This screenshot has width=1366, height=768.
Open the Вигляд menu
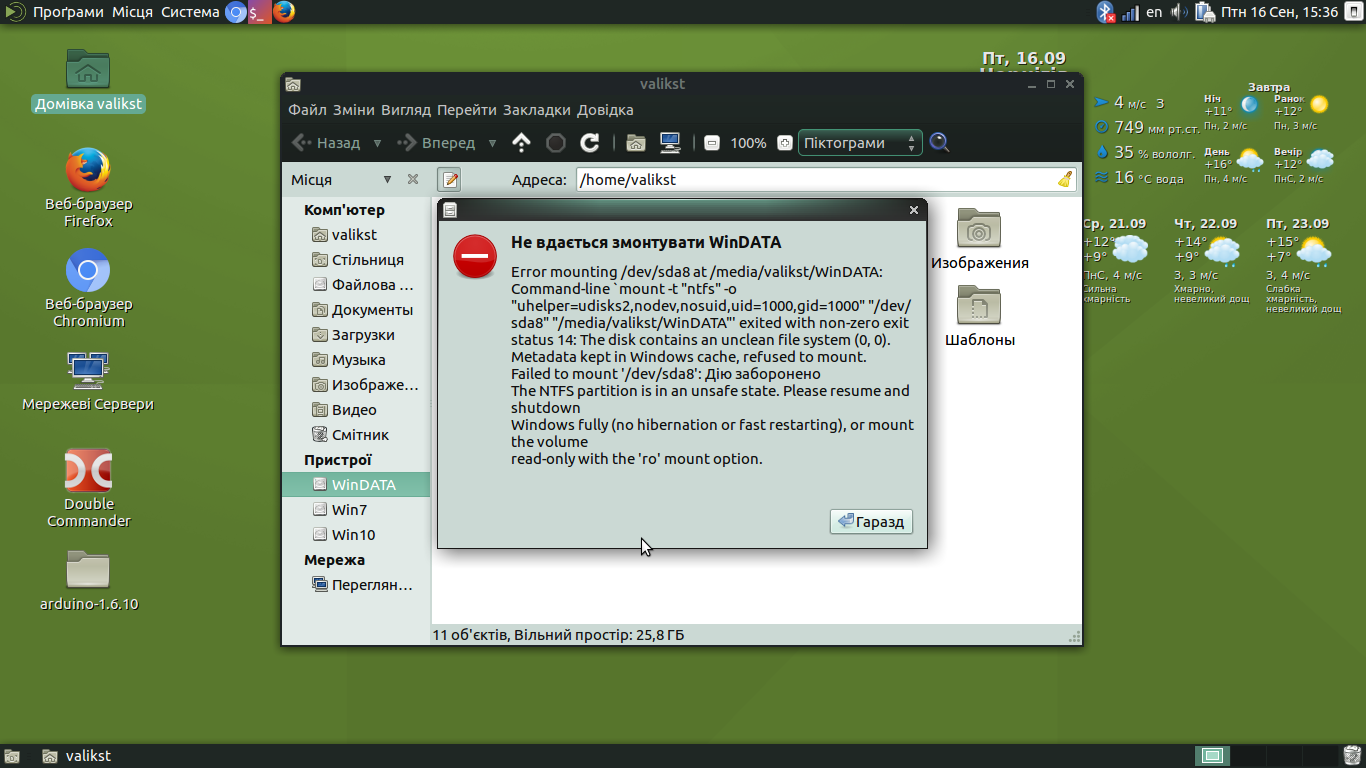coord(406,110)
